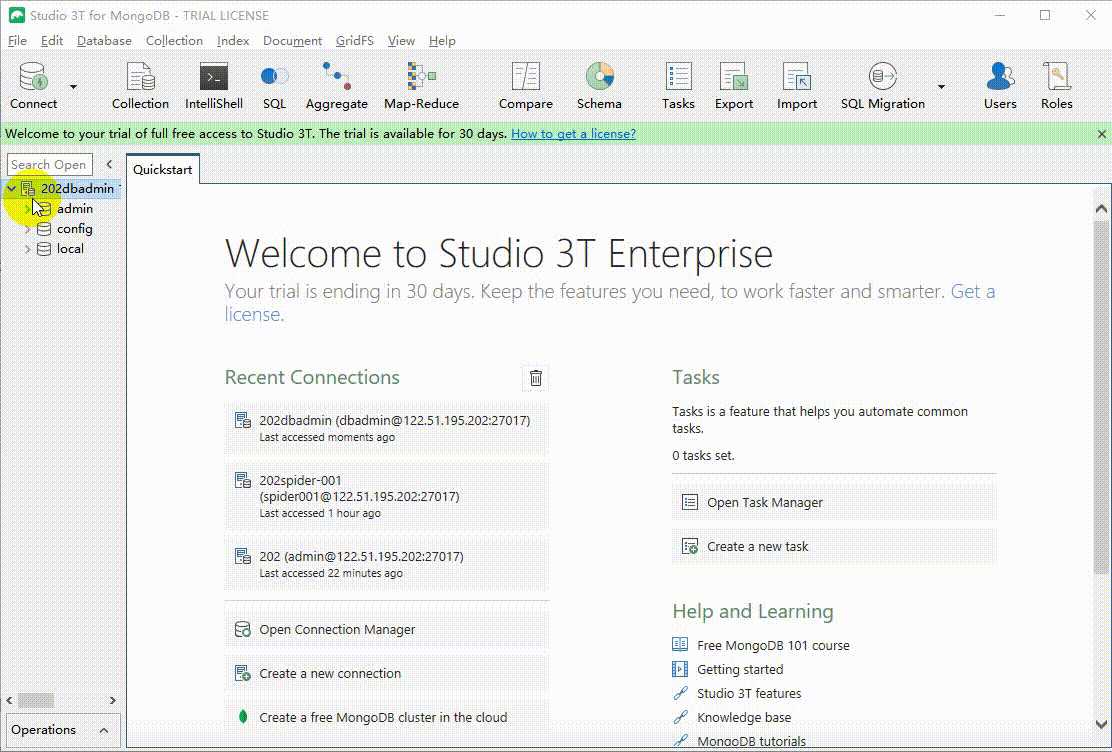Open IntelliShell from the toolbar
Screen dimensions: 1112x752
(213, 86)
